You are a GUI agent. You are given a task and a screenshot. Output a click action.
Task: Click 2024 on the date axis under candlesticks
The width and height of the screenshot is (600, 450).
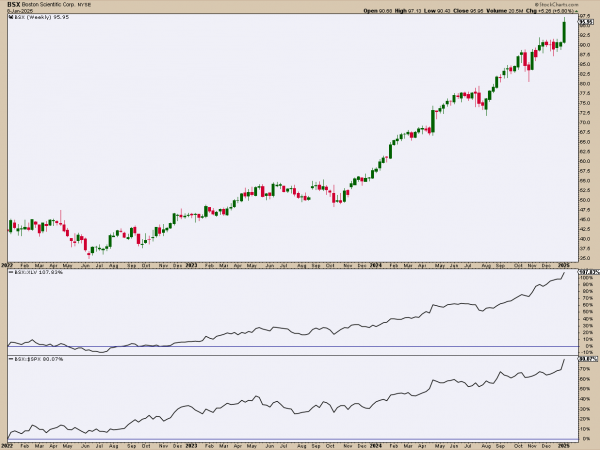click(x=375, y=265)
